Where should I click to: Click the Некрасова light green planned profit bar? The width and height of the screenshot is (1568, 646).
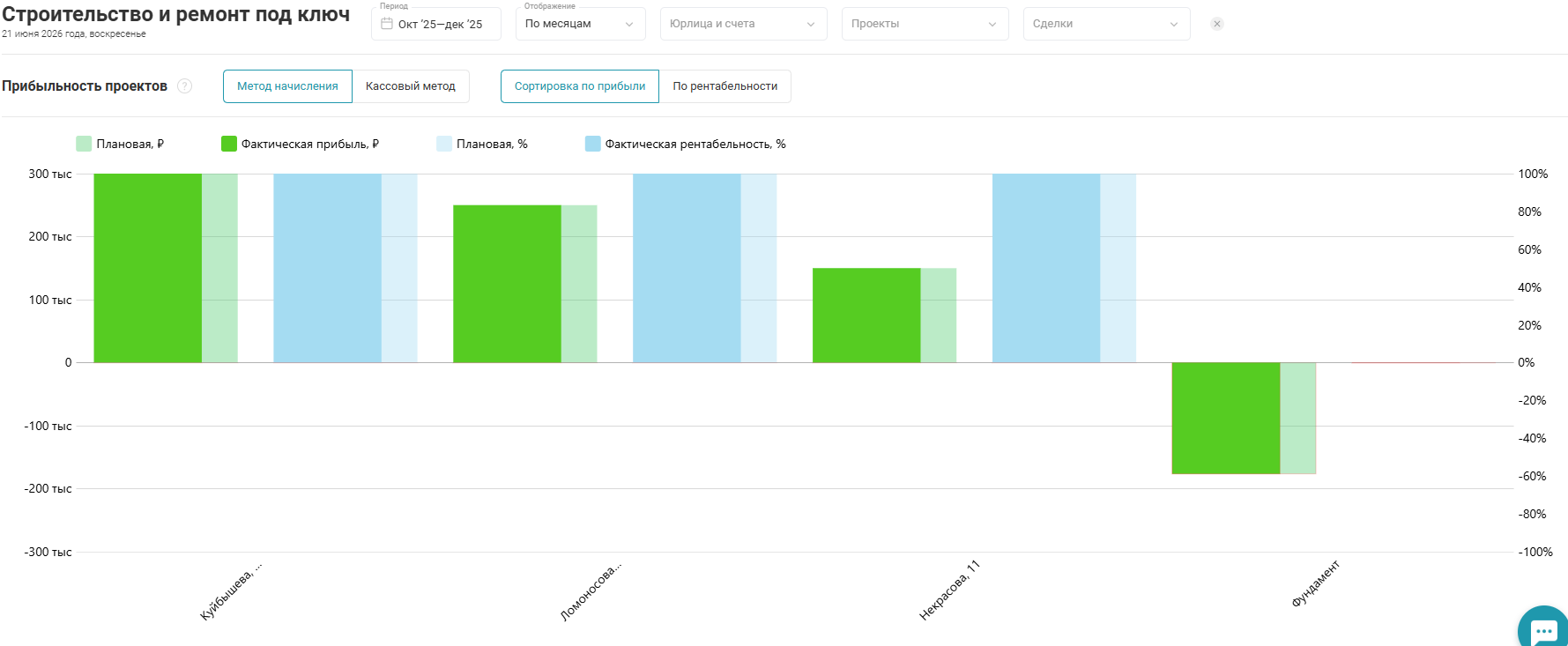[939, 316]
